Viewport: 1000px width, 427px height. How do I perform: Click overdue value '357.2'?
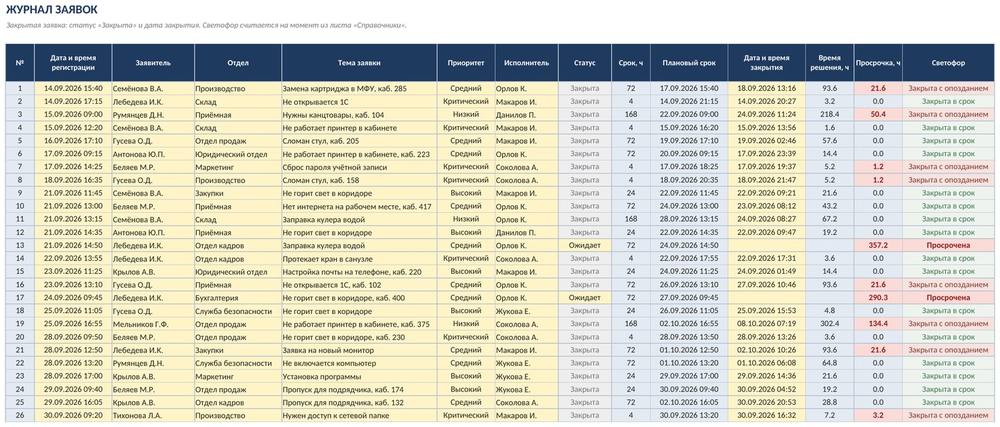[x=878, y=245]
